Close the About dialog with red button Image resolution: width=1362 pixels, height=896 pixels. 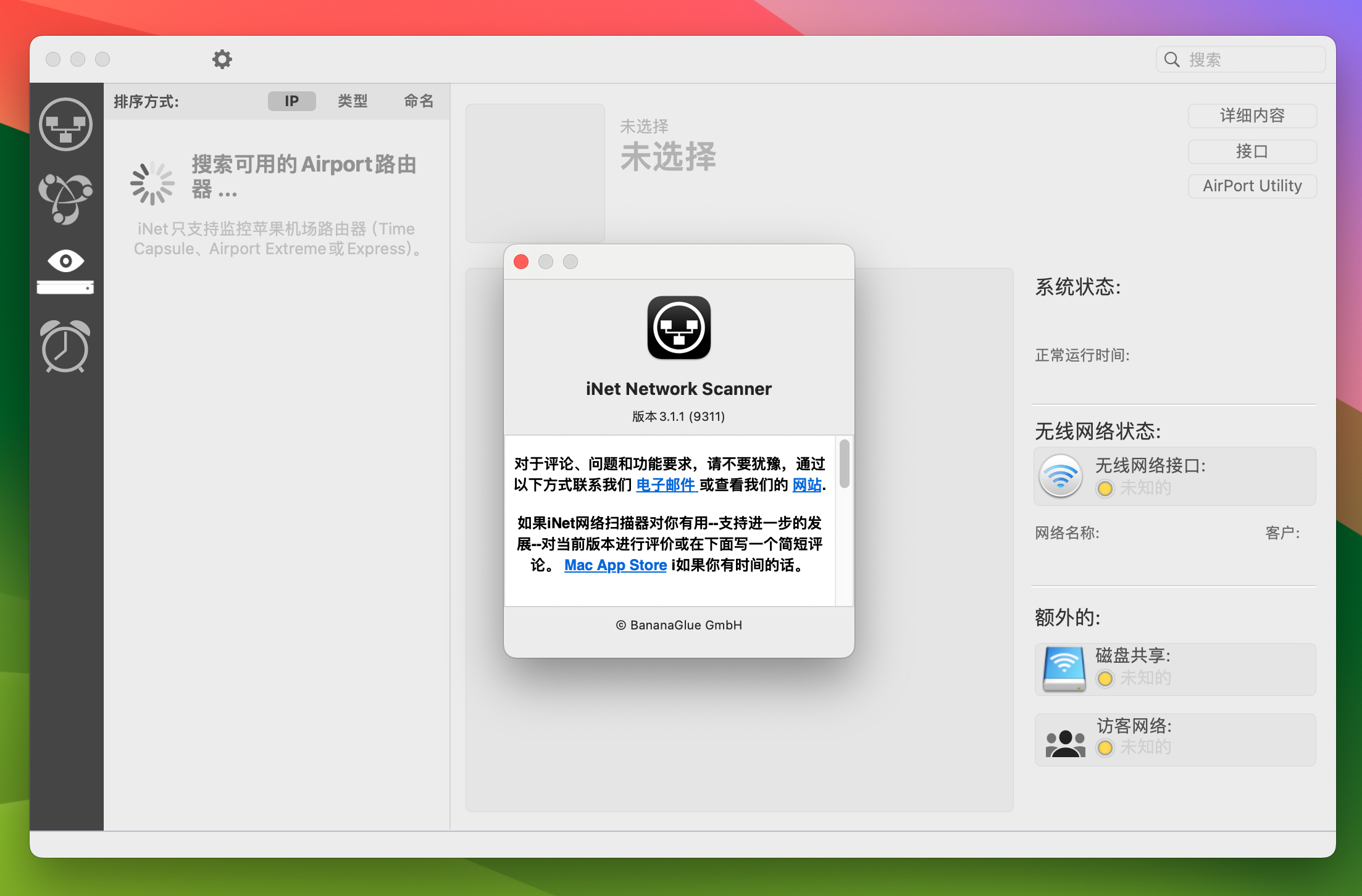(x=521, y=262)
